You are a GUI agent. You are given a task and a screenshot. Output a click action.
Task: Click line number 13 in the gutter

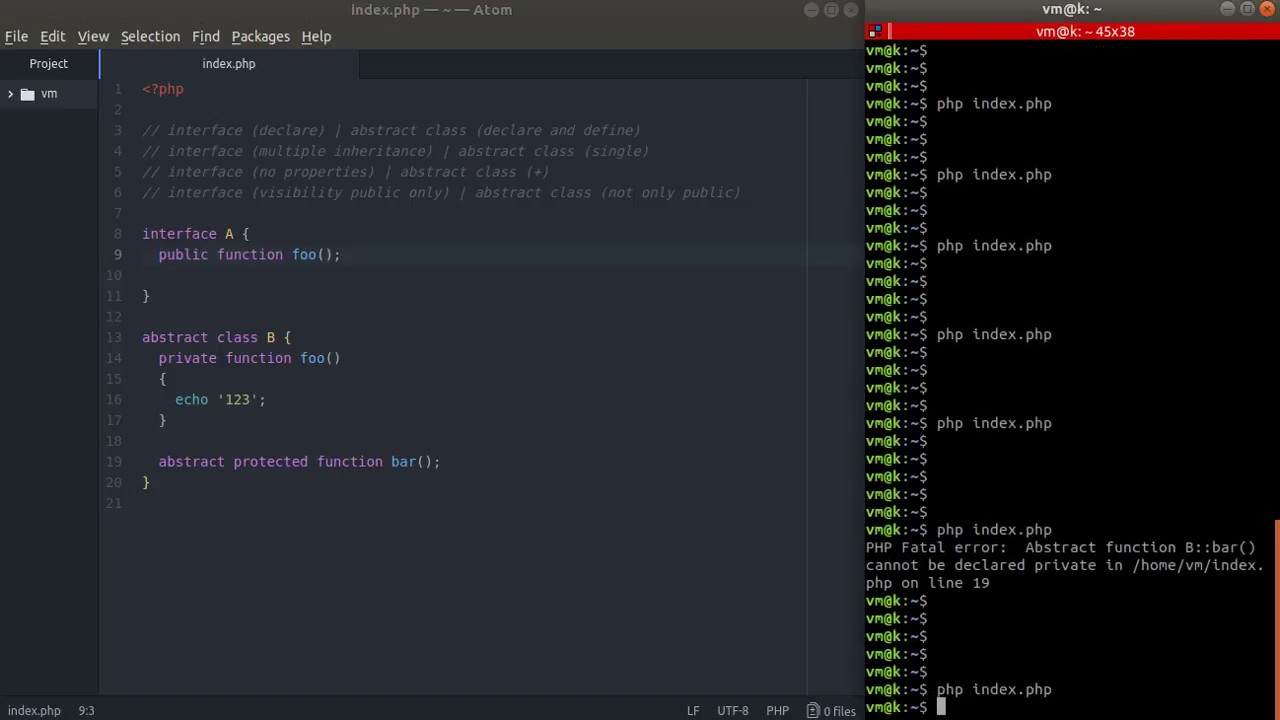(x=114, y=338)
